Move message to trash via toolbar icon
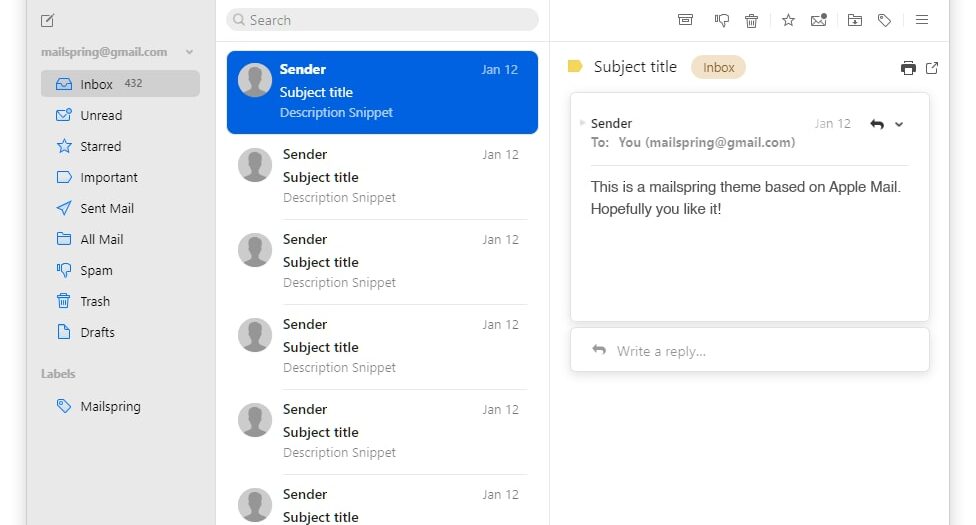Viewport: 976px width, 525px height. (751, 21)
